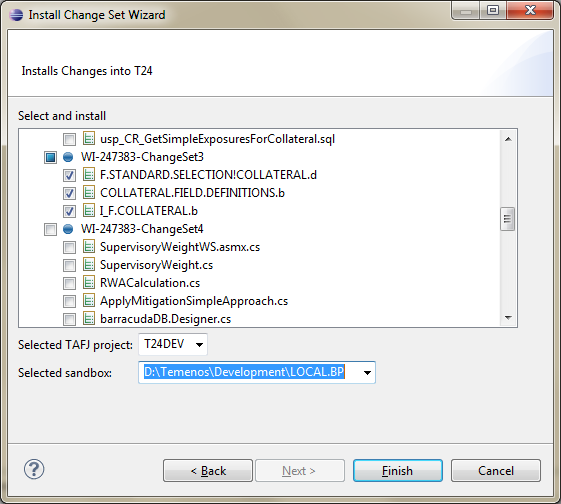
Task: Click the file icon beside barracudaDB.Designer.cs
Action: (89, 318)
